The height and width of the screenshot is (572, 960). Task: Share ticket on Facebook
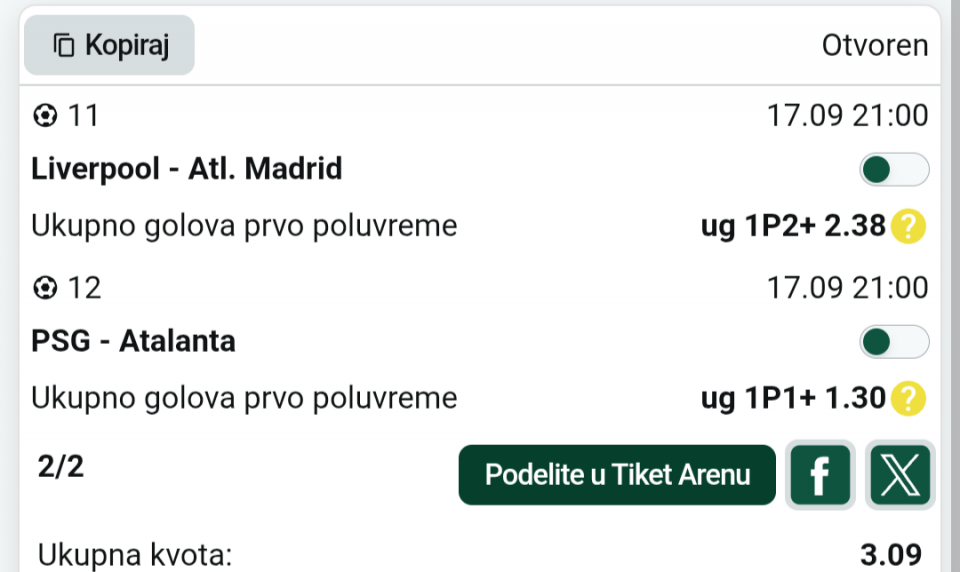[x=820, y=475]
